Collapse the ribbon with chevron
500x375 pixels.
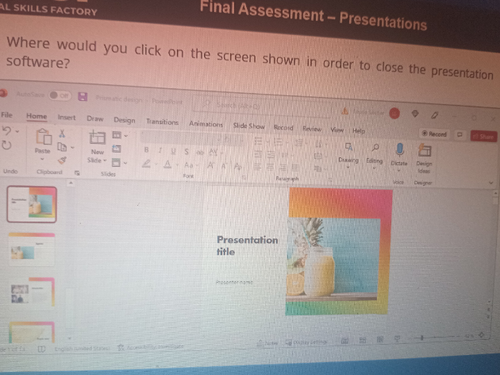(x=491, y=183)
